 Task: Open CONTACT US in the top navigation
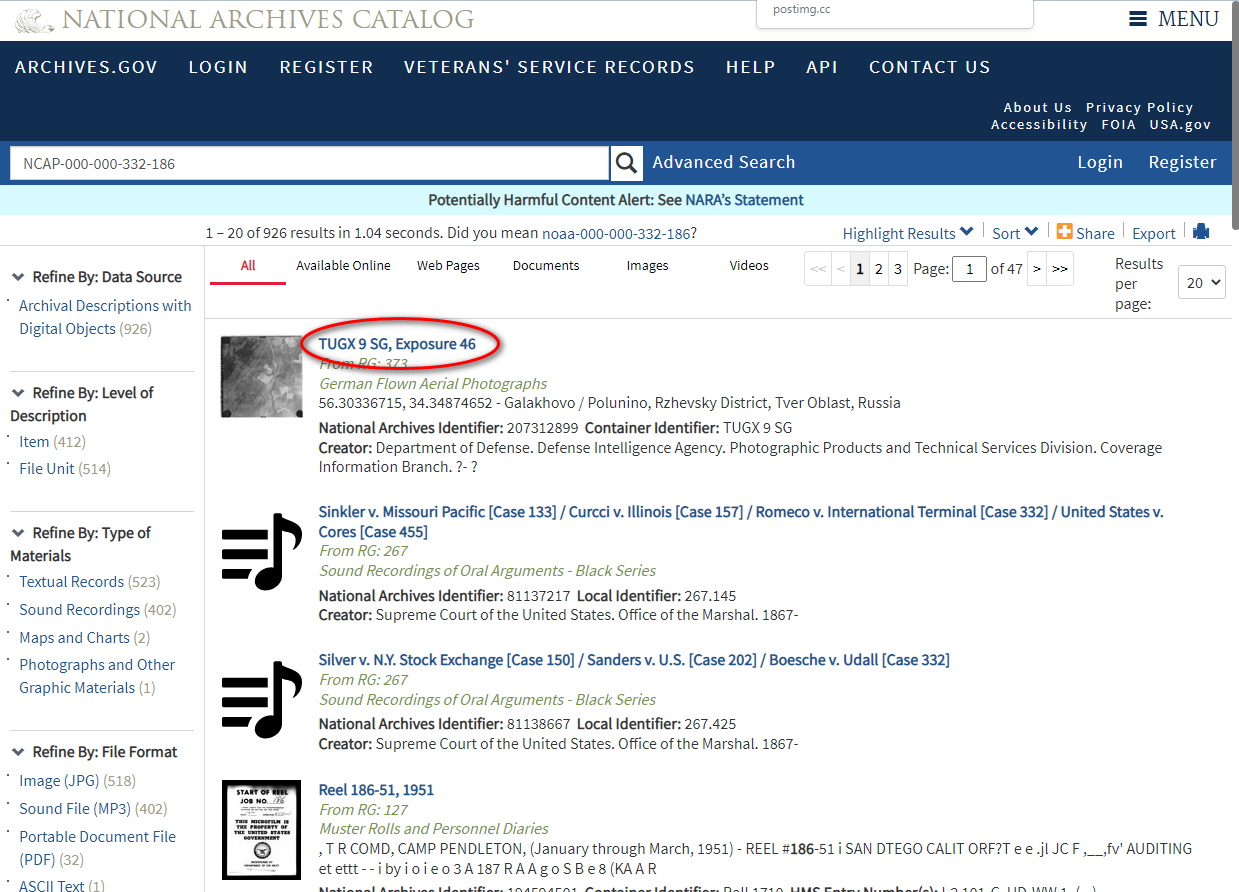[929, 67]
